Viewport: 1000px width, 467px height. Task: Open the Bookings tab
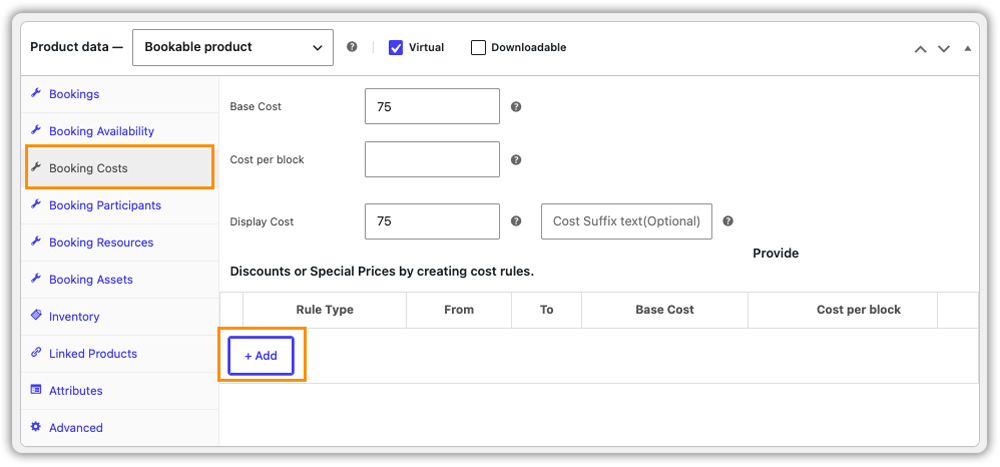click(120, 94)
